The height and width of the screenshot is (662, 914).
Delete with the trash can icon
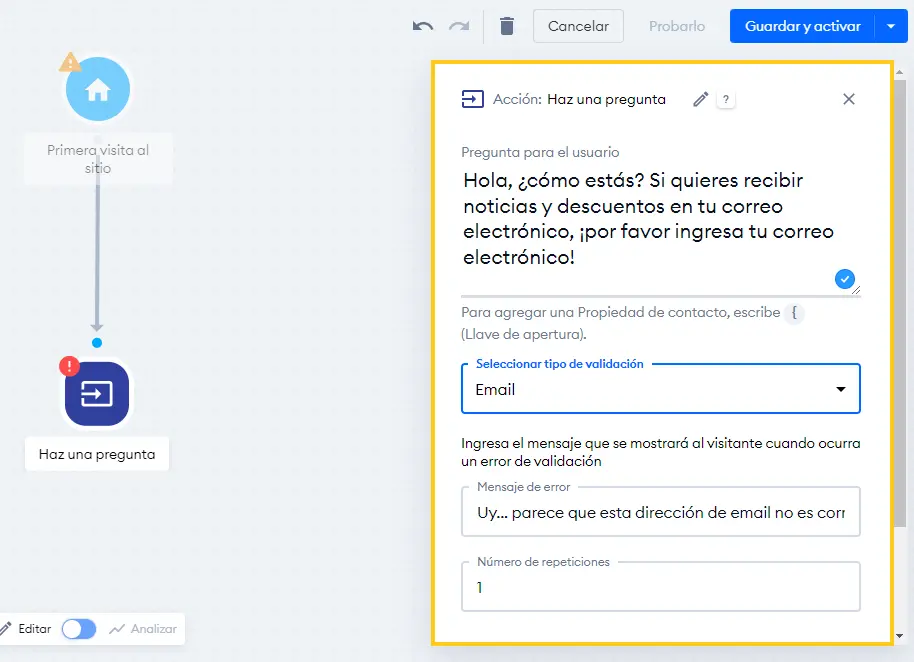click(x=507, y=26)
